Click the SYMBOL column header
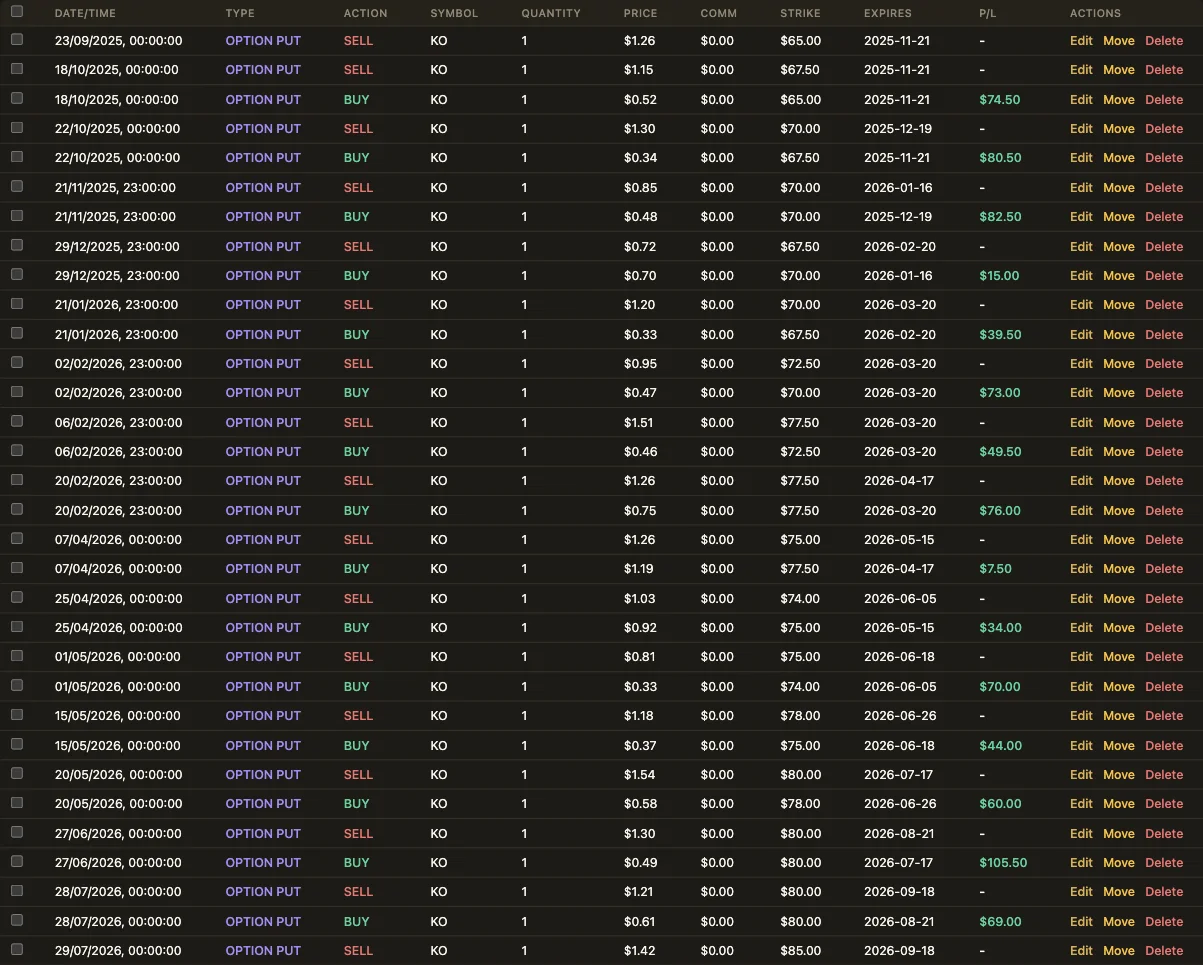 click(454, 14)
